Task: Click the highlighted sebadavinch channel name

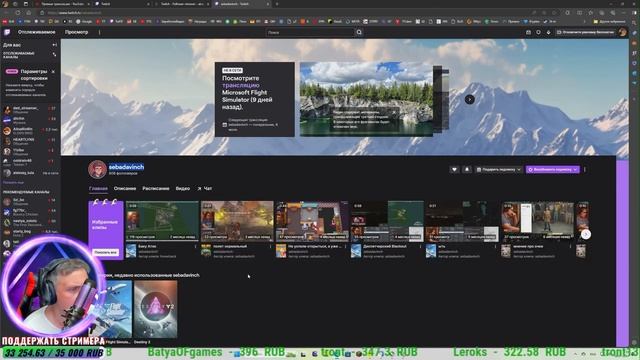Action: coord(126,167)
